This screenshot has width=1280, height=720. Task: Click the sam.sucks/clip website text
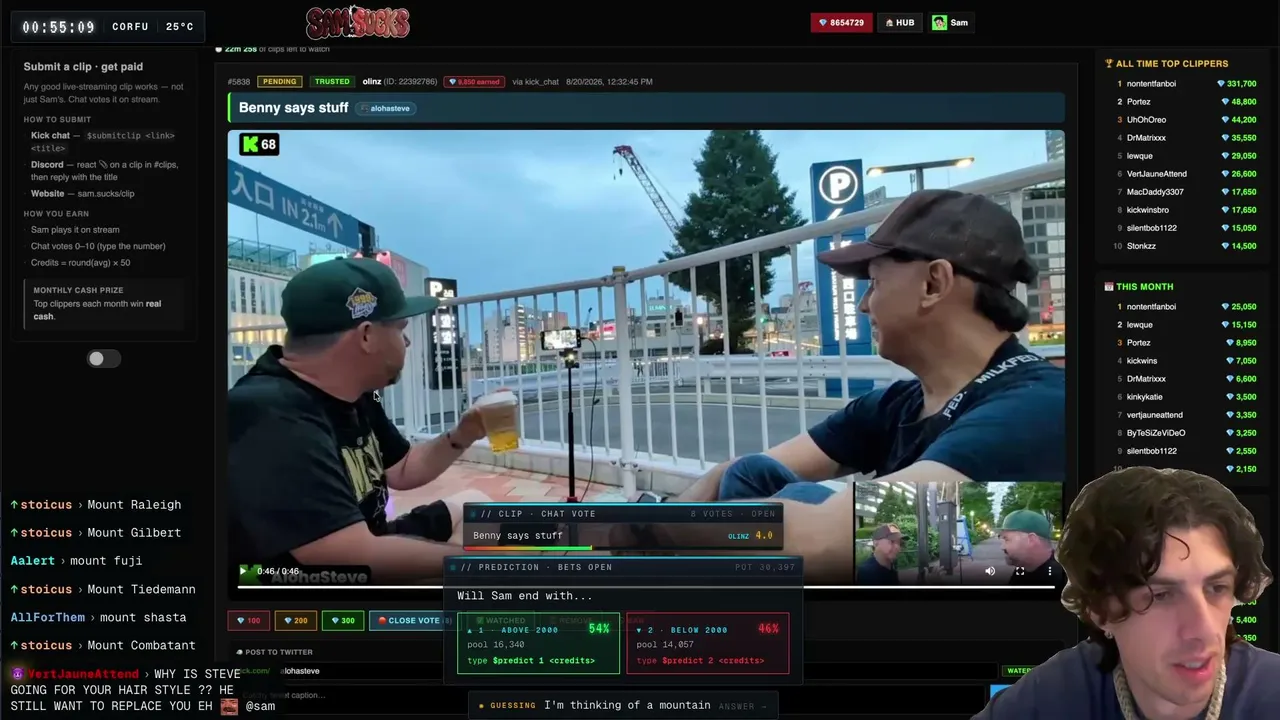(x=106, y=194)
